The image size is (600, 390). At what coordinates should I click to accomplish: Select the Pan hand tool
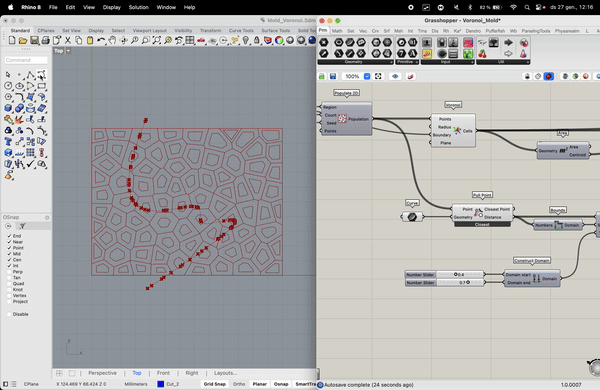[112, 40]
